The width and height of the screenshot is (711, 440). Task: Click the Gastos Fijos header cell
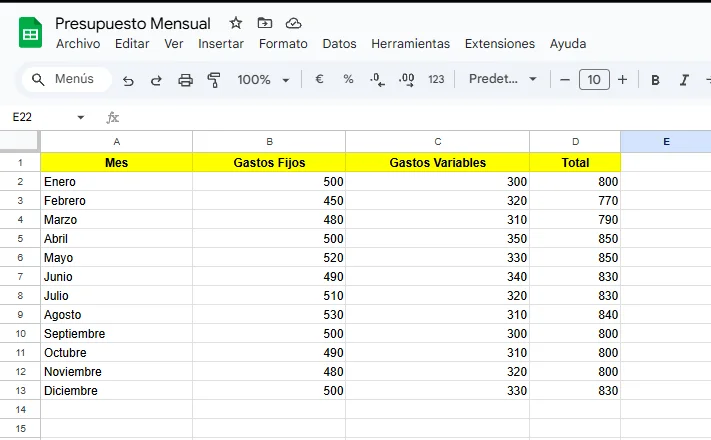[x=269, y=162]
